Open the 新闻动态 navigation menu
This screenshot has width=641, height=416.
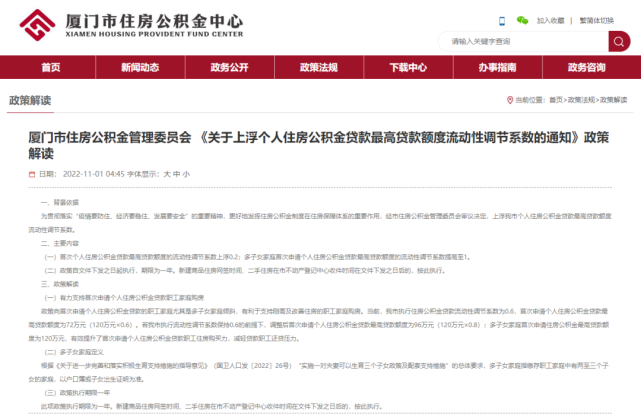(x=140, y=67)
